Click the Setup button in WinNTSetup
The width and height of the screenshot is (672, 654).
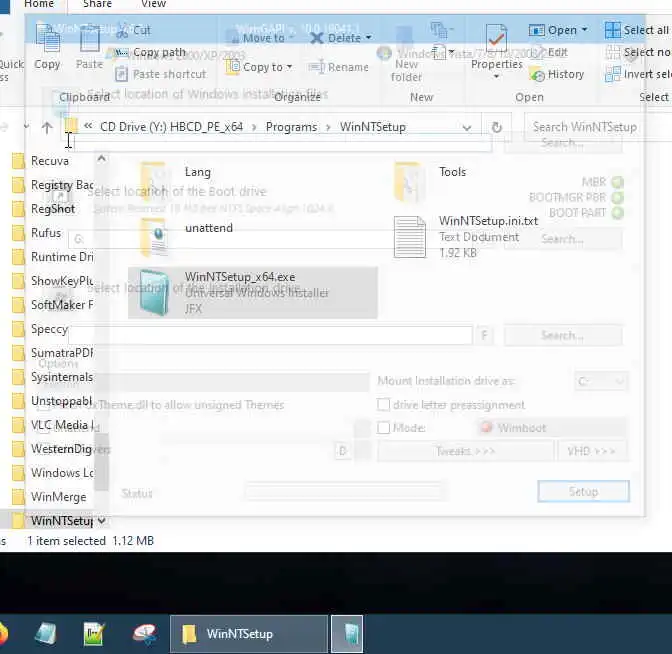point(583,491)
